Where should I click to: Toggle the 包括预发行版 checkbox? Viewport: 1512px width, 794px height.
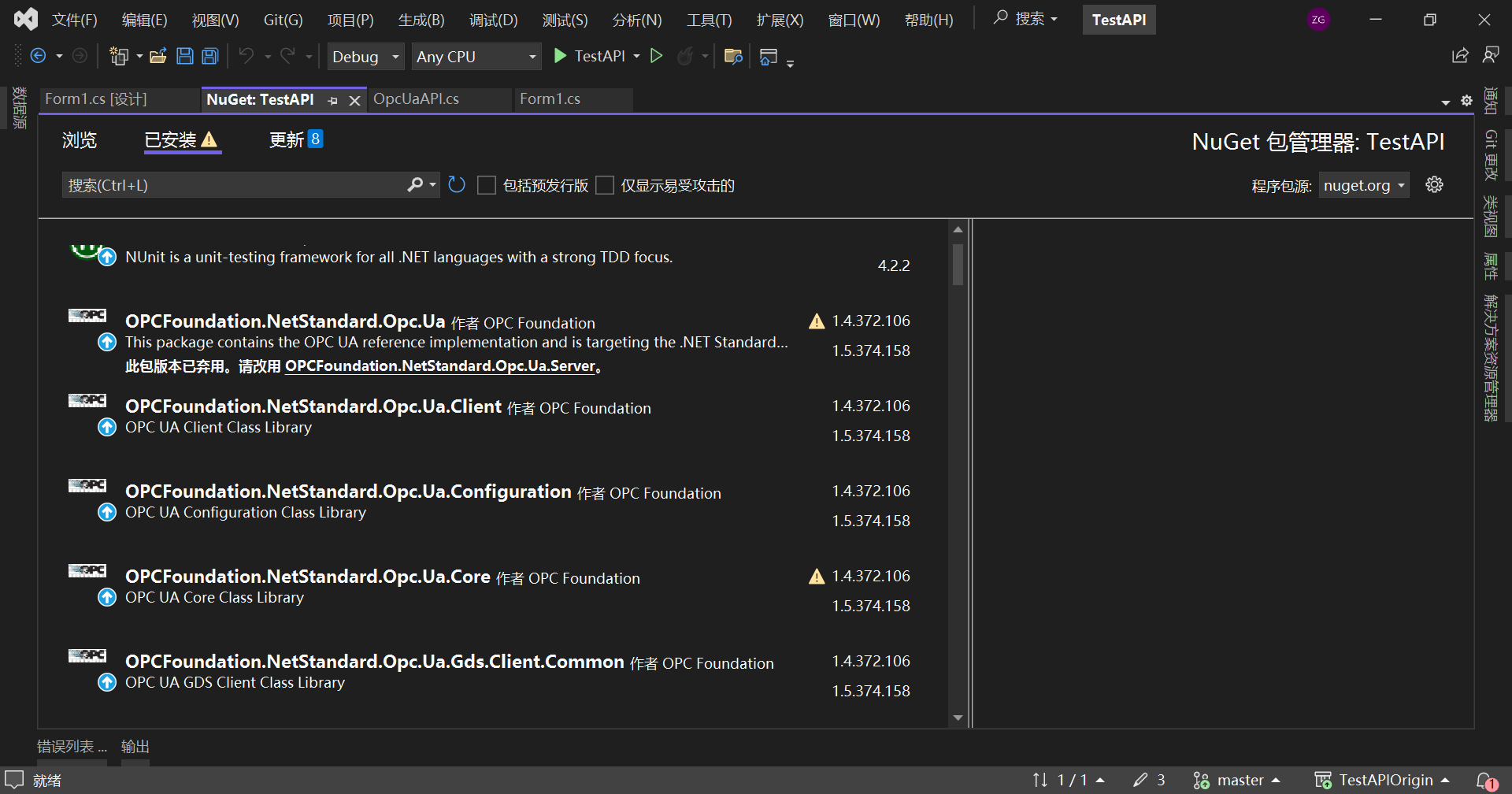coord(487,185)
